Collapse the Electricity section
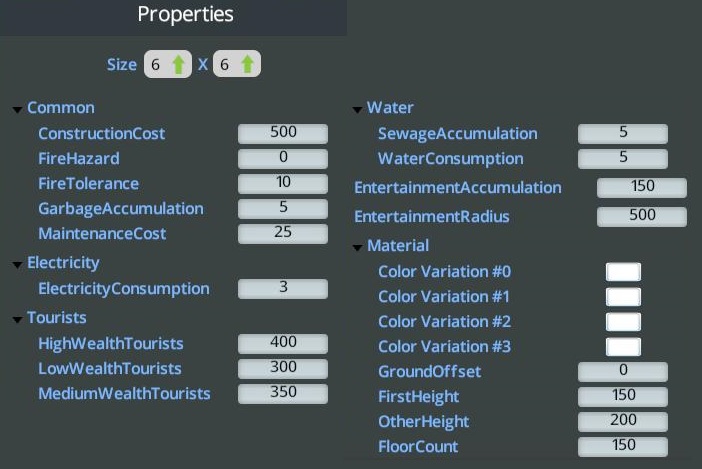This screenshot has width=702, height=469. 17,264
